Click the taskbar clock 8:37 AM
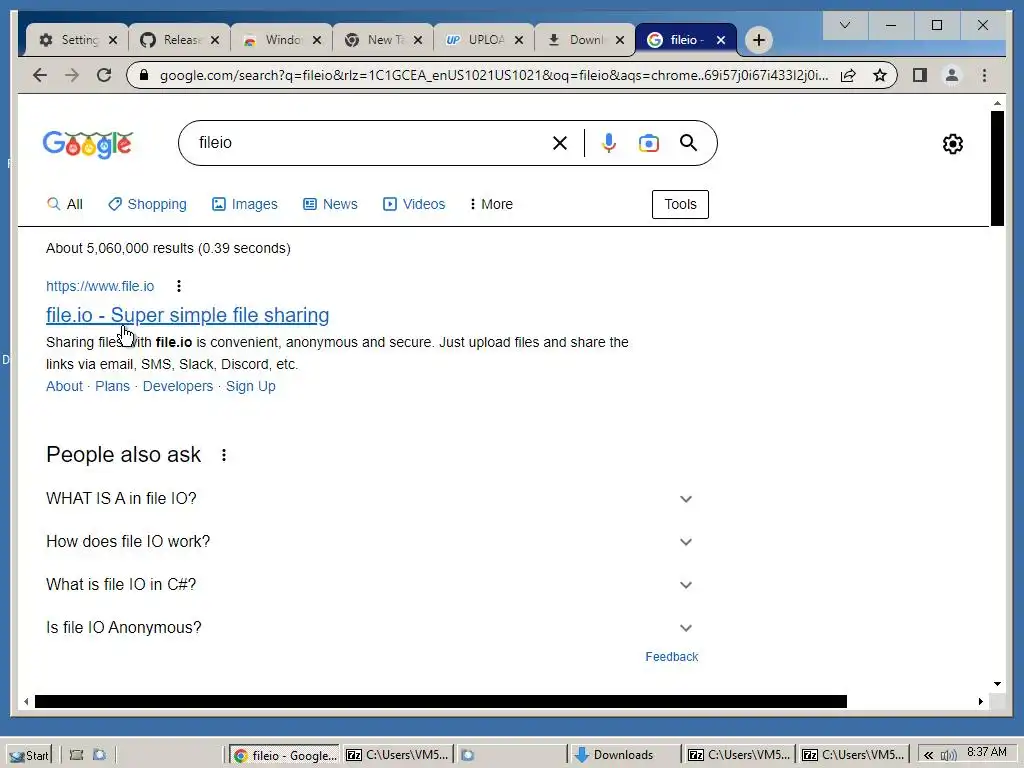This screenshot has height=768, width=1024. pos(986,752)
